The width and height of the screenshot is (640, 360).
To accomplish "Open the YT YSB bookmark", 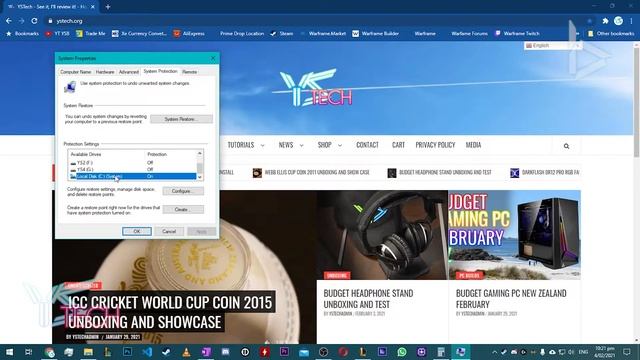I will tap(57, 33).
